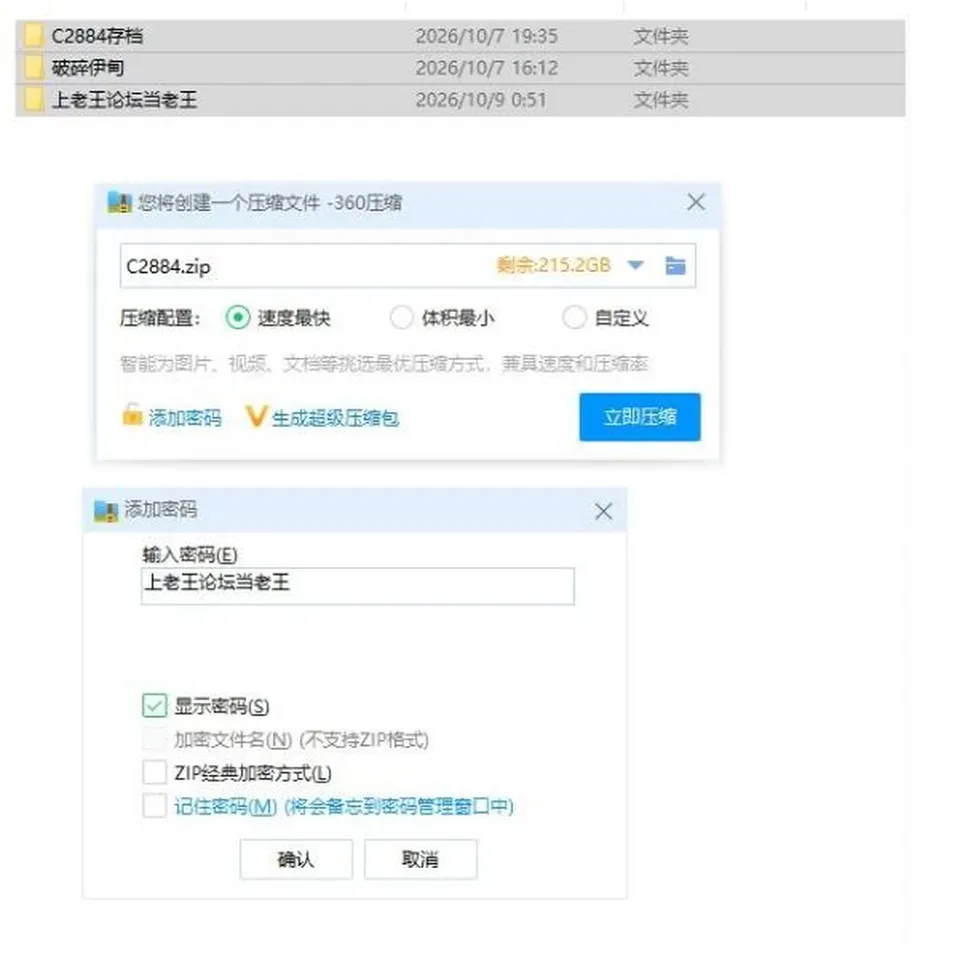960x954 pixels.
Task: Click the 文件夹 type cell of C2884存档
Action: click(x=661, y=36)
